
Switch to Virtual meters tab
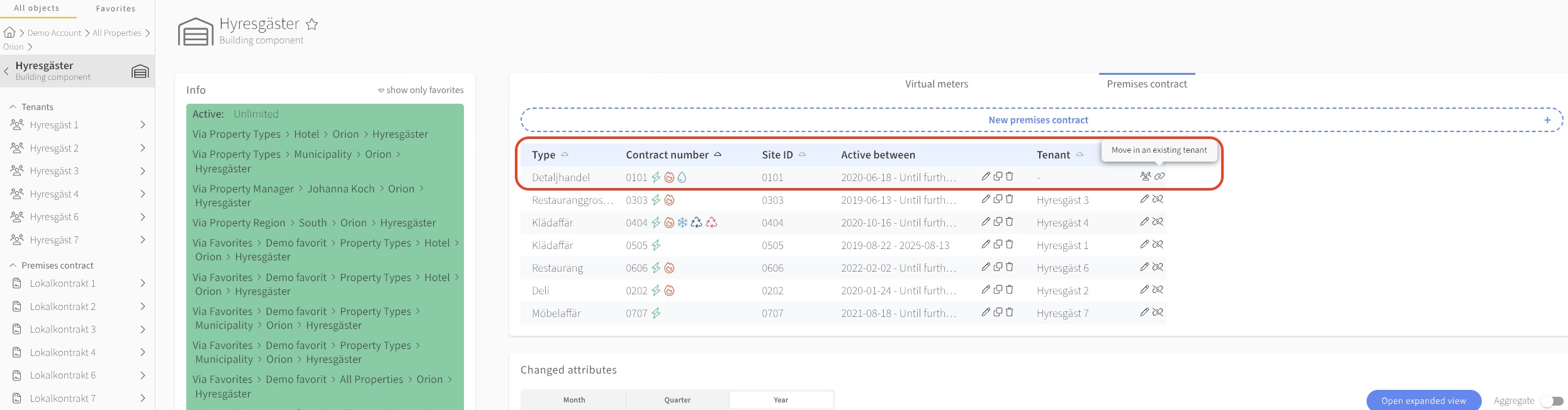point(936,84)
